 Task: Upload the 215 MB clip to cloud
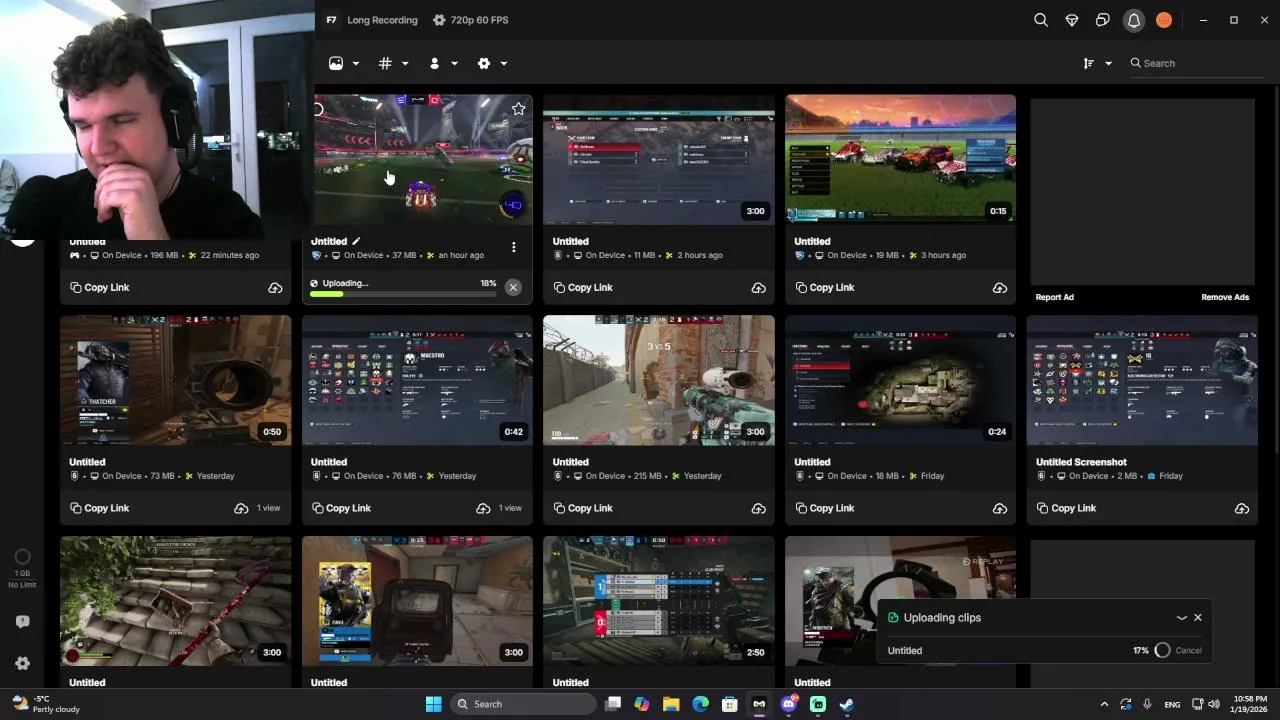point(758,508)
